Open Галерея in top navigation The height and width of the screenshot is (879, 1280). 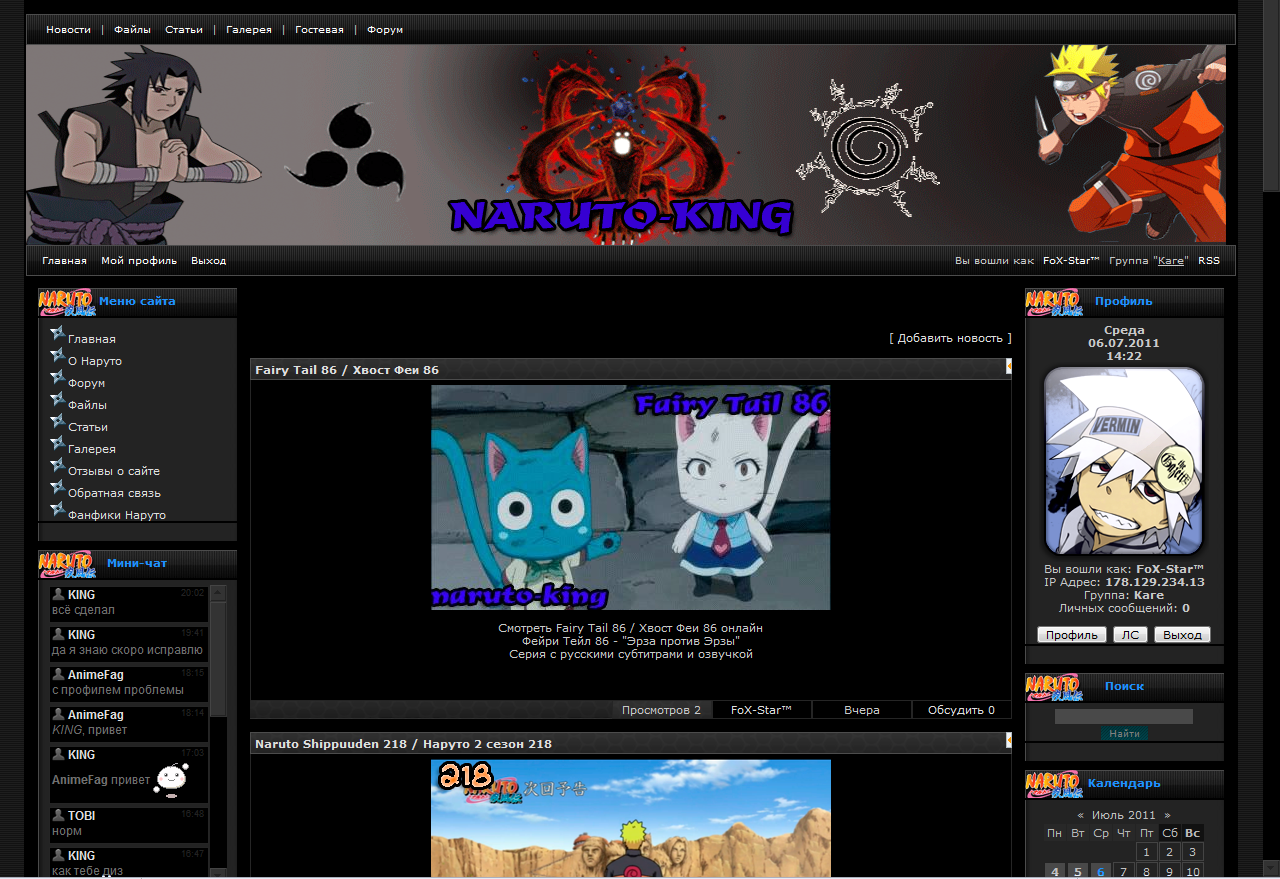coord(249,30)
